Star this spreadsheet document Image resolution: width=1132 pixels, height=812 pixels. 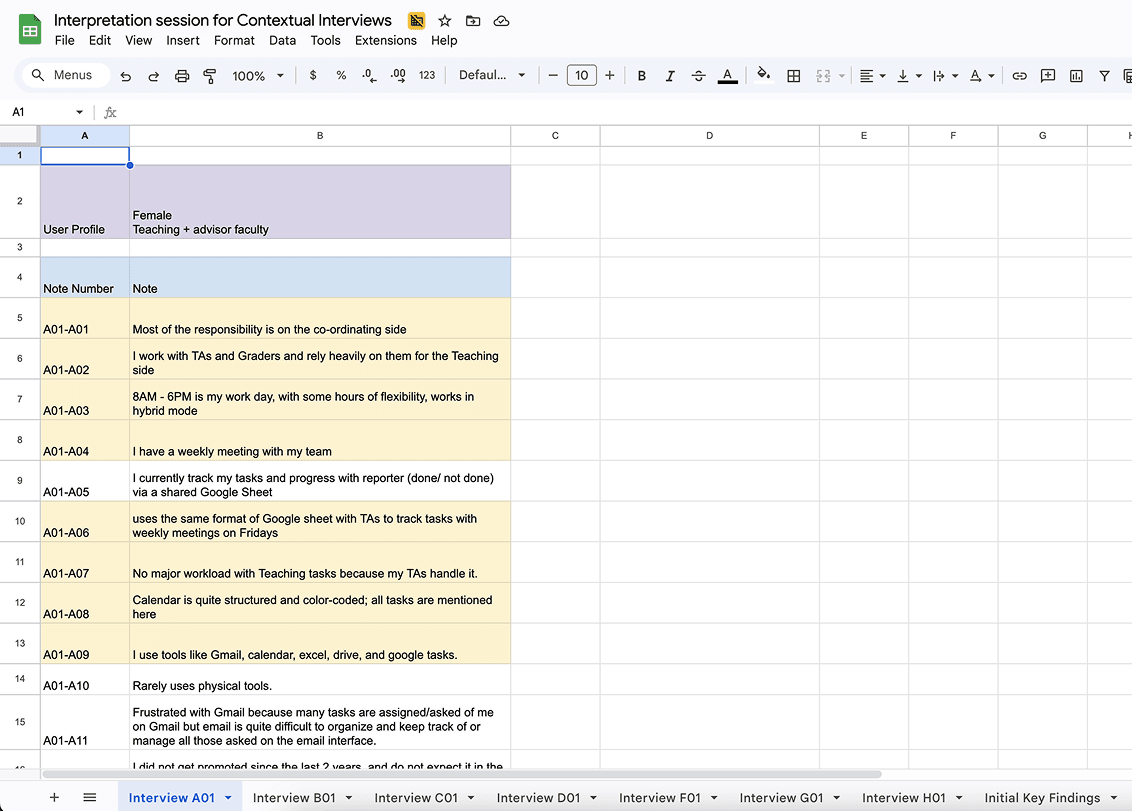point(445,21)
